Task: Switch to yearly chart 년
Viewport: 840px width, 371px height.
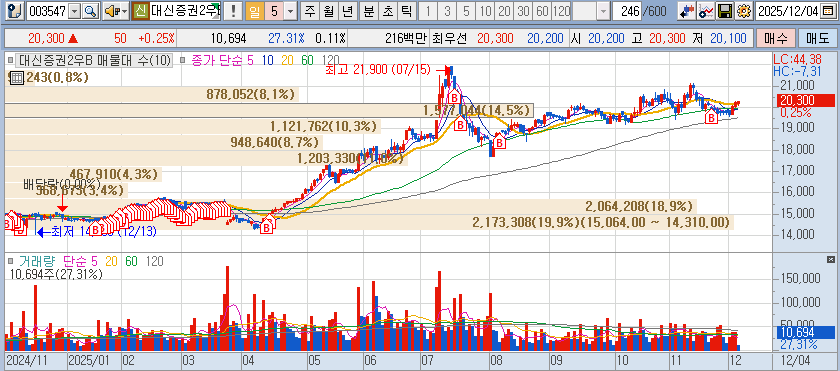Action: 347,10
